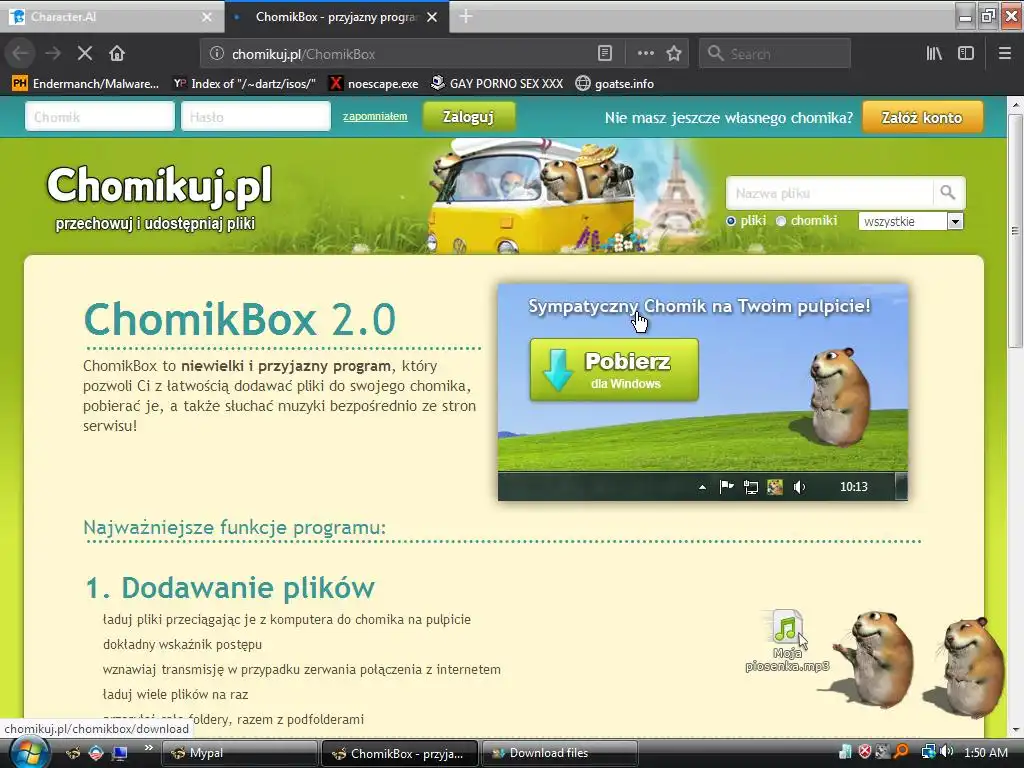Click the text ładuj wiele plików na raz
Image resolution: width=1024 pixels, height=768 pixels.
coord(175,694)
